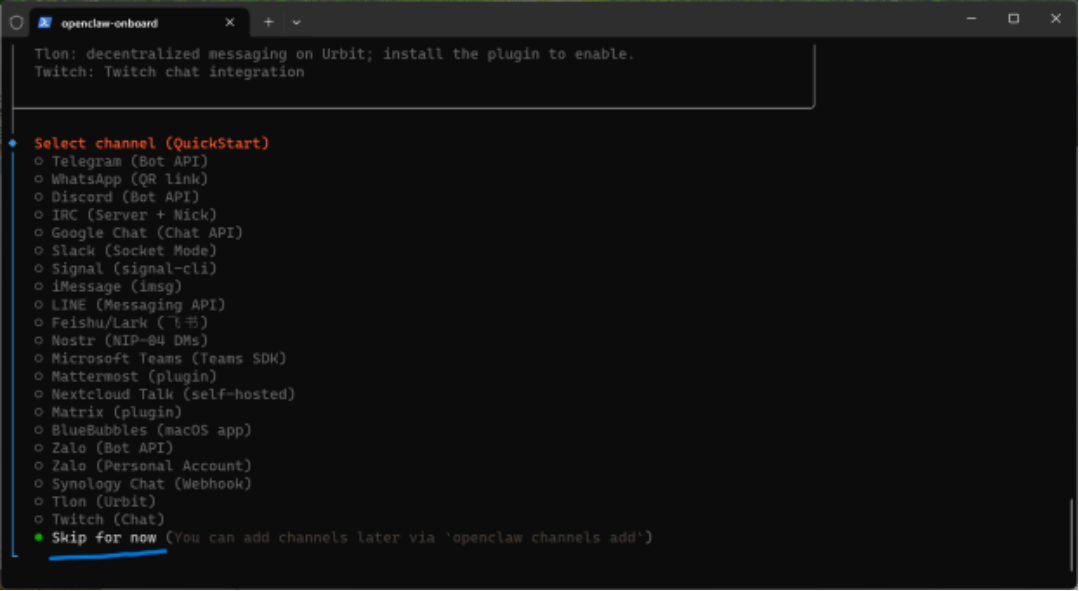Choose WhatsApp (QR link) channel option
This screenshot has width=1079, height=591.
pos(129,179)
